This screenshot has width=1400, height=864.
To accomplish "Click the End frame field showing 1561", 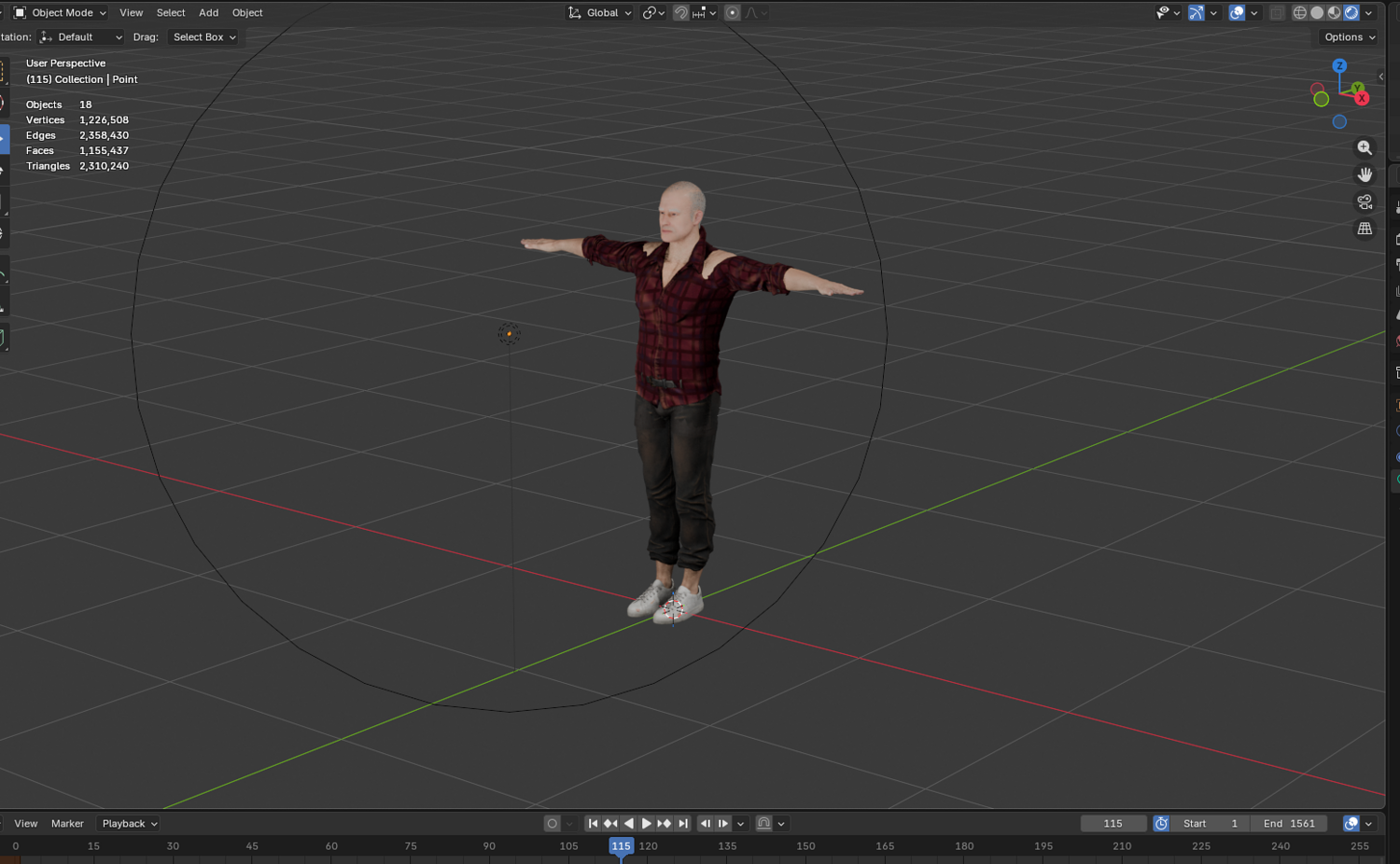I will [1289, 824].
